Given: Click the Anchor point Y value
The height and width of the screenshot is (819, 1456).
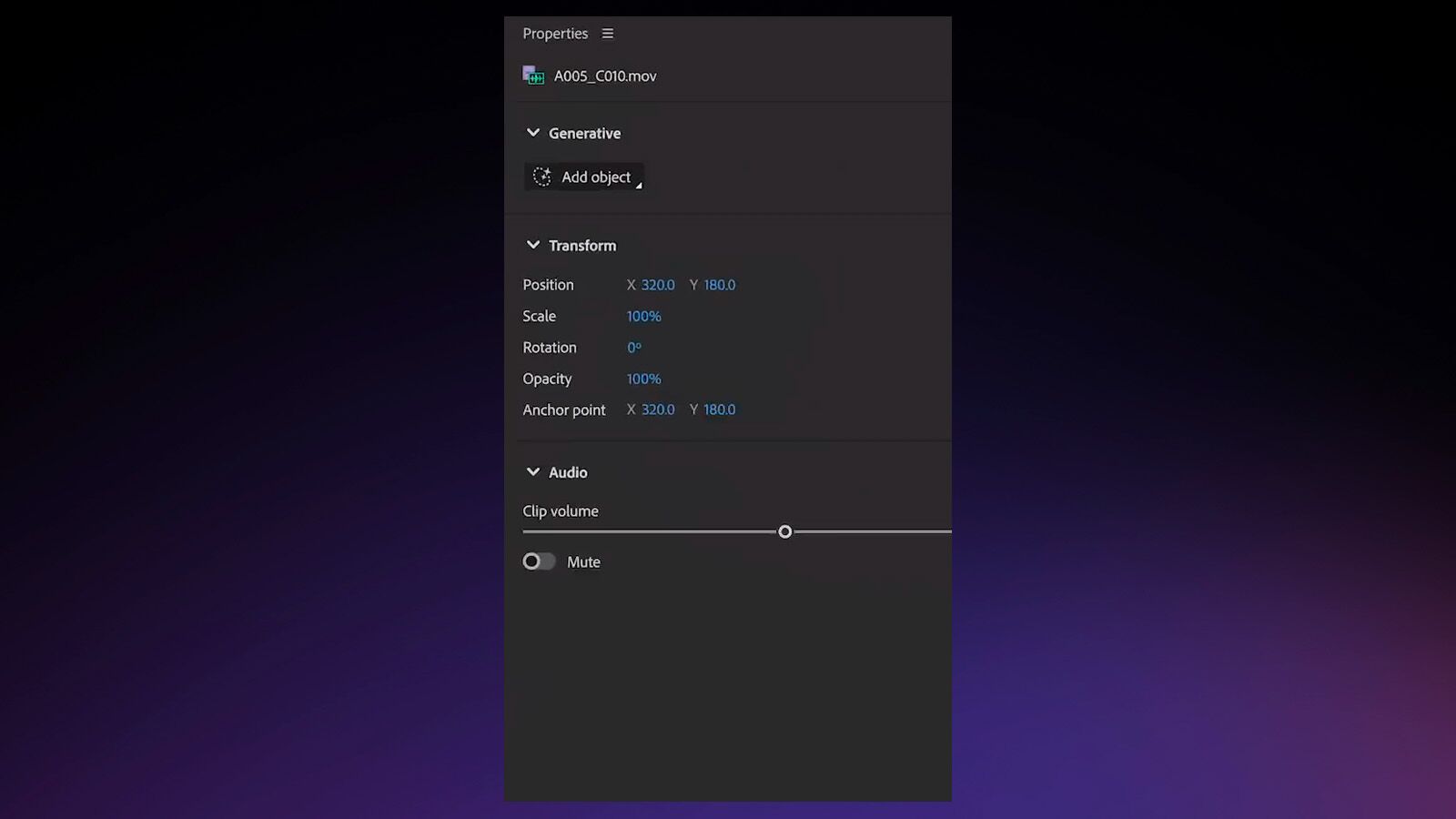Looking at the screenshot, I should coord(719,409).
